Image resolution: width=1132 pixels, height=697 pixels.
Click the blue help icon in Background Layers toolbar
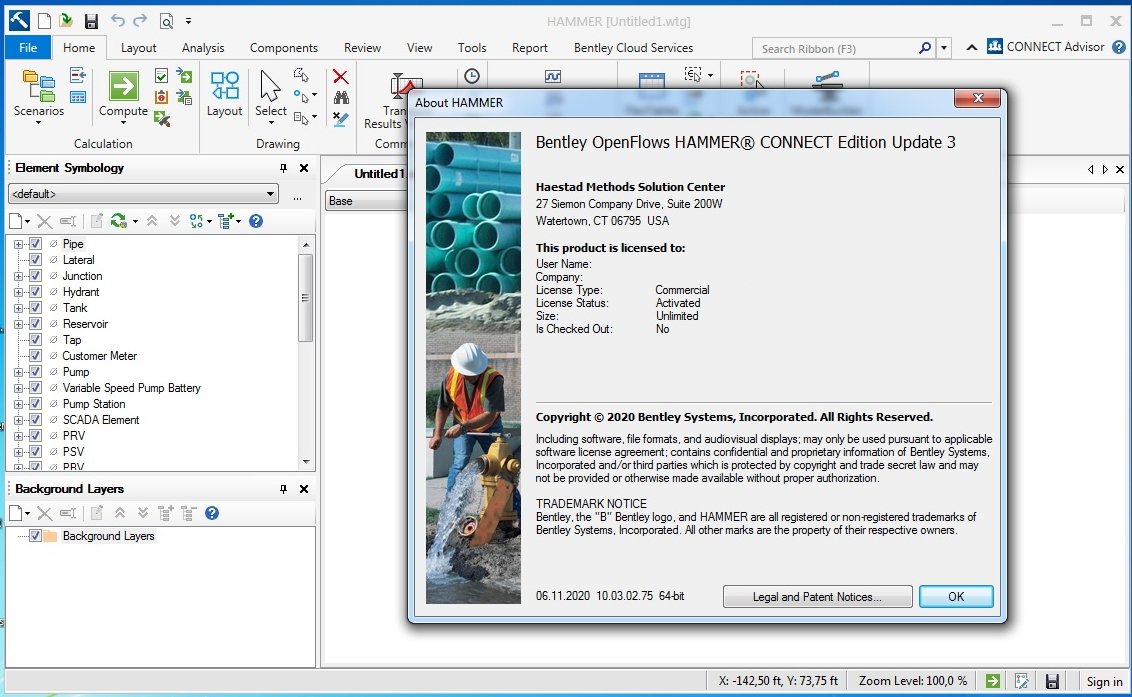click(212, 513)
